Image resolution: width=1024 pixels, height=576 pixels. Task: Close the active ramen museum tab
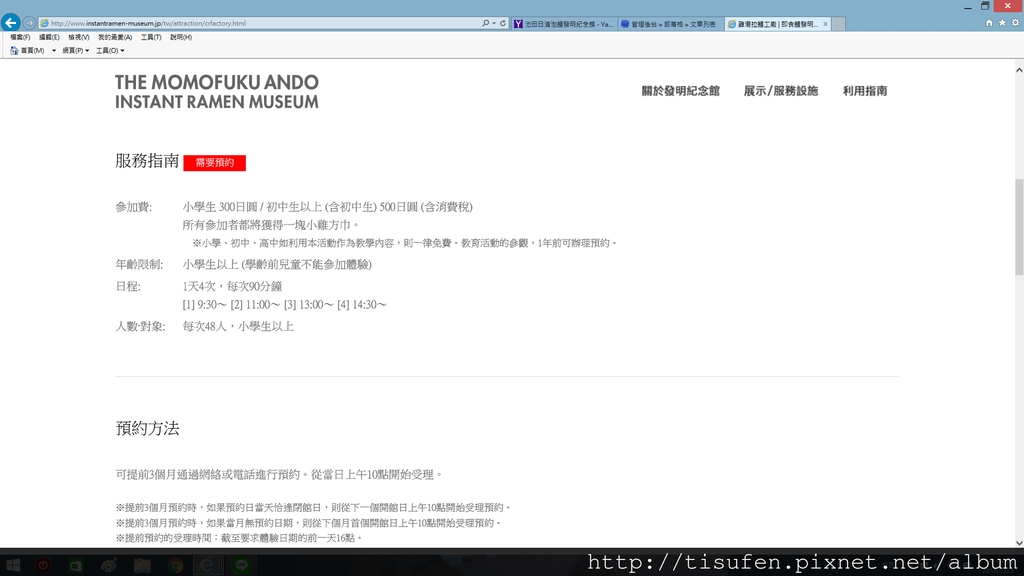(x=825, y=24)
